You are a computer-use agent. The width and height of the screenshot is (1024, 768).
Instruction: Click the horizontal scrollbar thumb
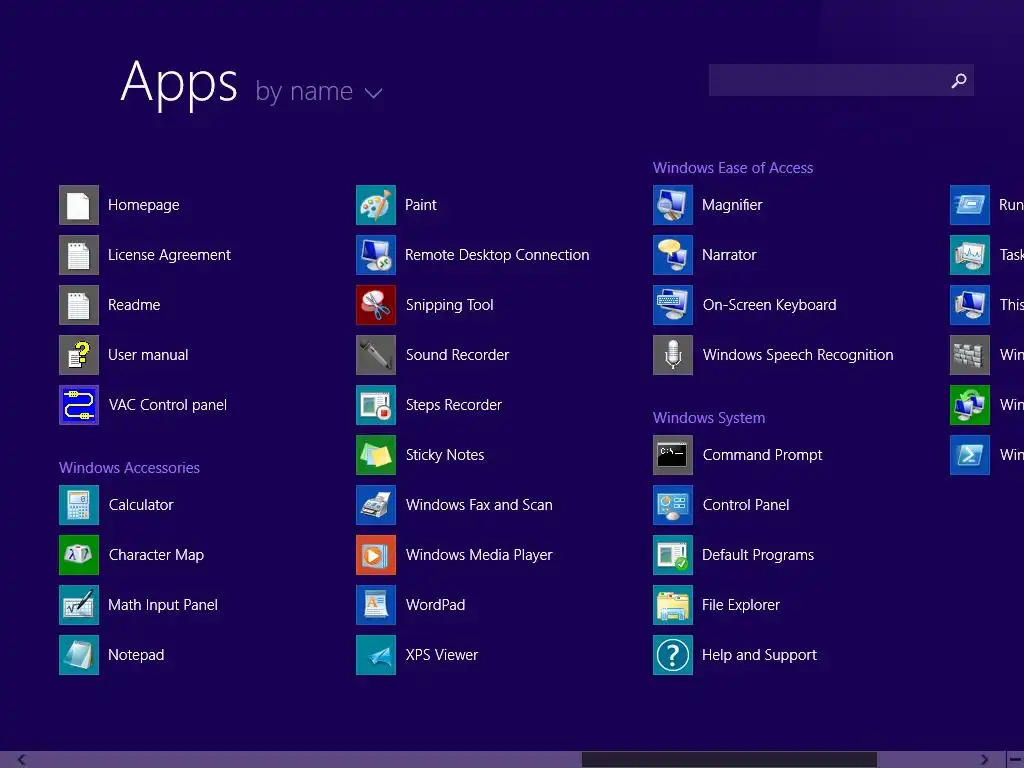(x=729, y=760)
